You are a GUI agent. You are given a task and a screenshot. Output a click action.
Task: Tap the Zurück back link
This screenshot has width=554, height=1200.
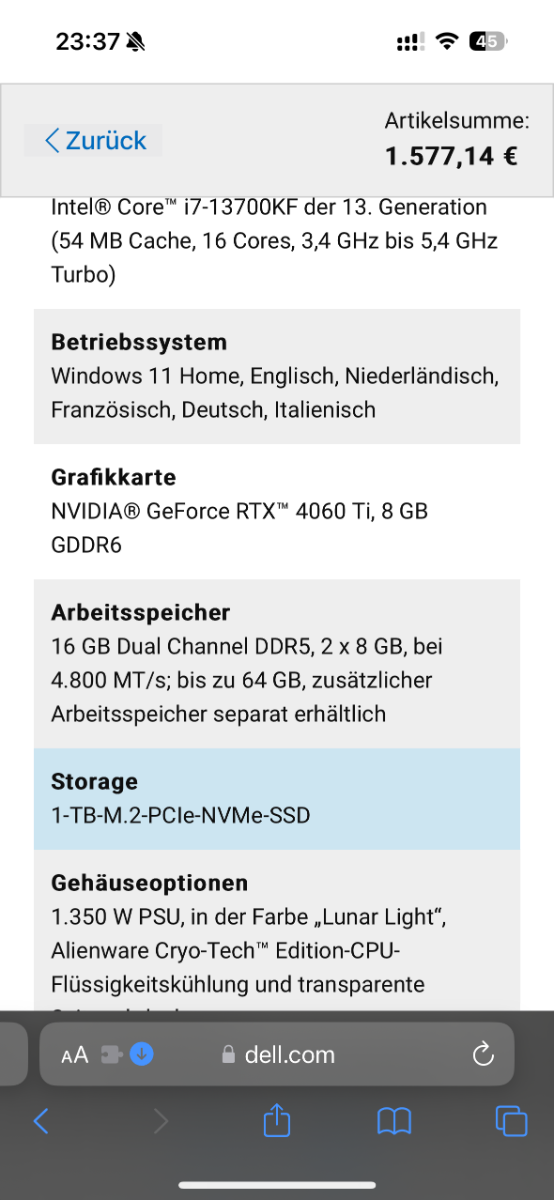pyautogui.click(x=94, y=141)
